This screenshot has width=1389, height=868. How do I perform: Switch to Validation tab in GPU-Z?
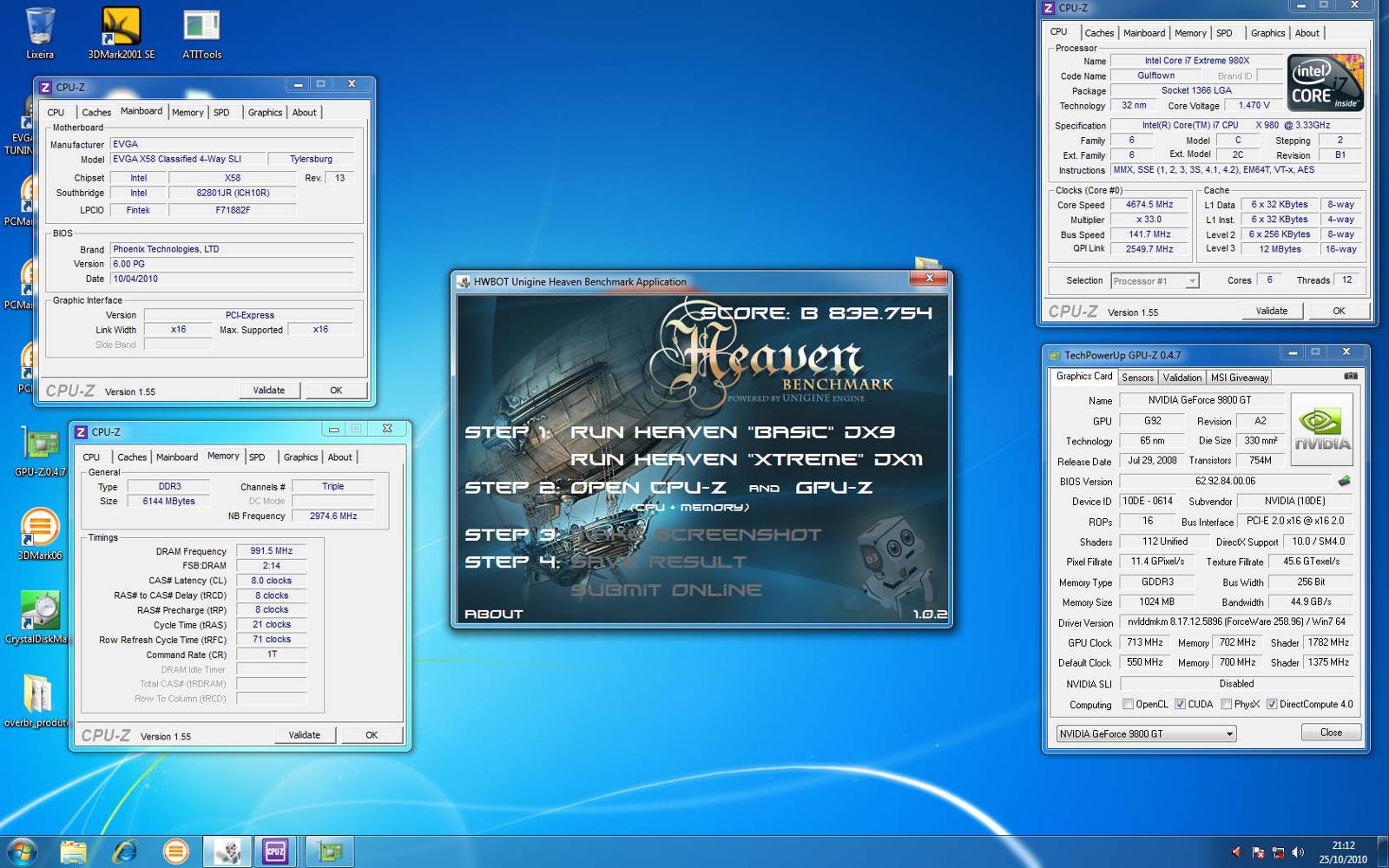pos(1182,378)
